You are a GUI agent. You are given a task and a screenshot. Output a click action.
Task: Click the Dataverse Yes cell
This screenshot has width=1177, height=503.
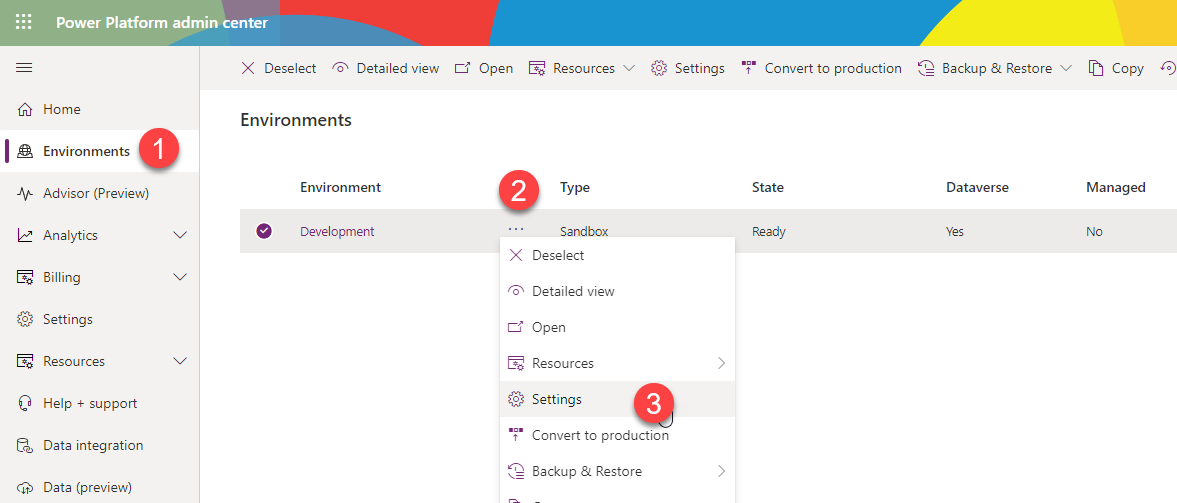pos(955,231)
